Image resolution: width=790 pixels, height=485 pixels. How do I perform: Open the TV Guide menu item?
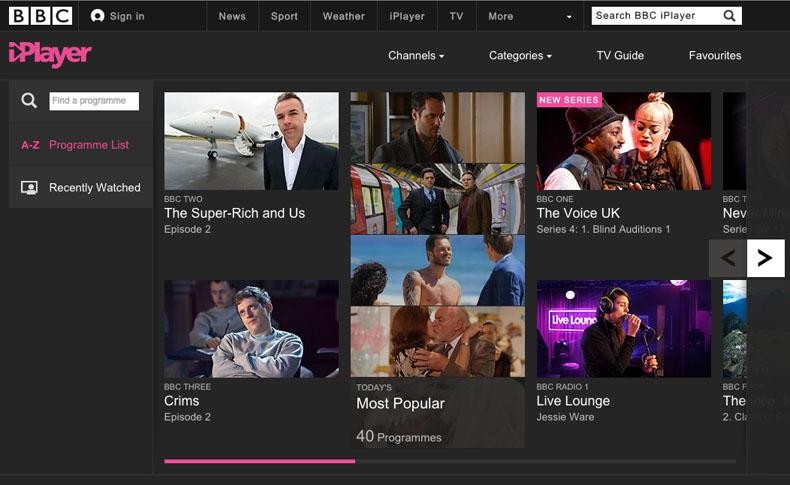[620, 56]
